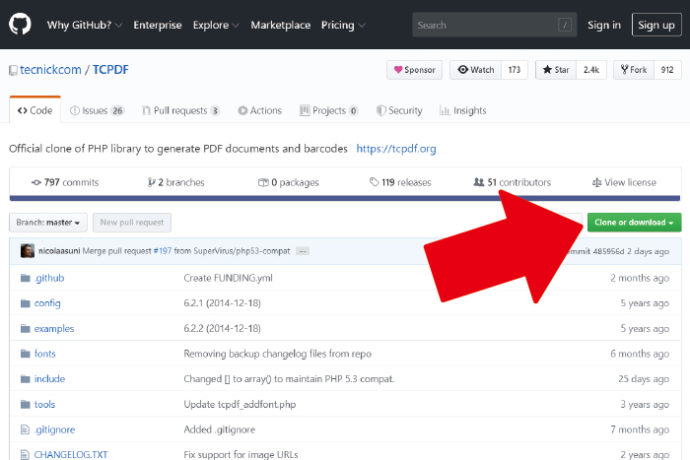Open the Why GitHub? menu
This screenshot has height=460, width=690.
[x=84, y=25]
